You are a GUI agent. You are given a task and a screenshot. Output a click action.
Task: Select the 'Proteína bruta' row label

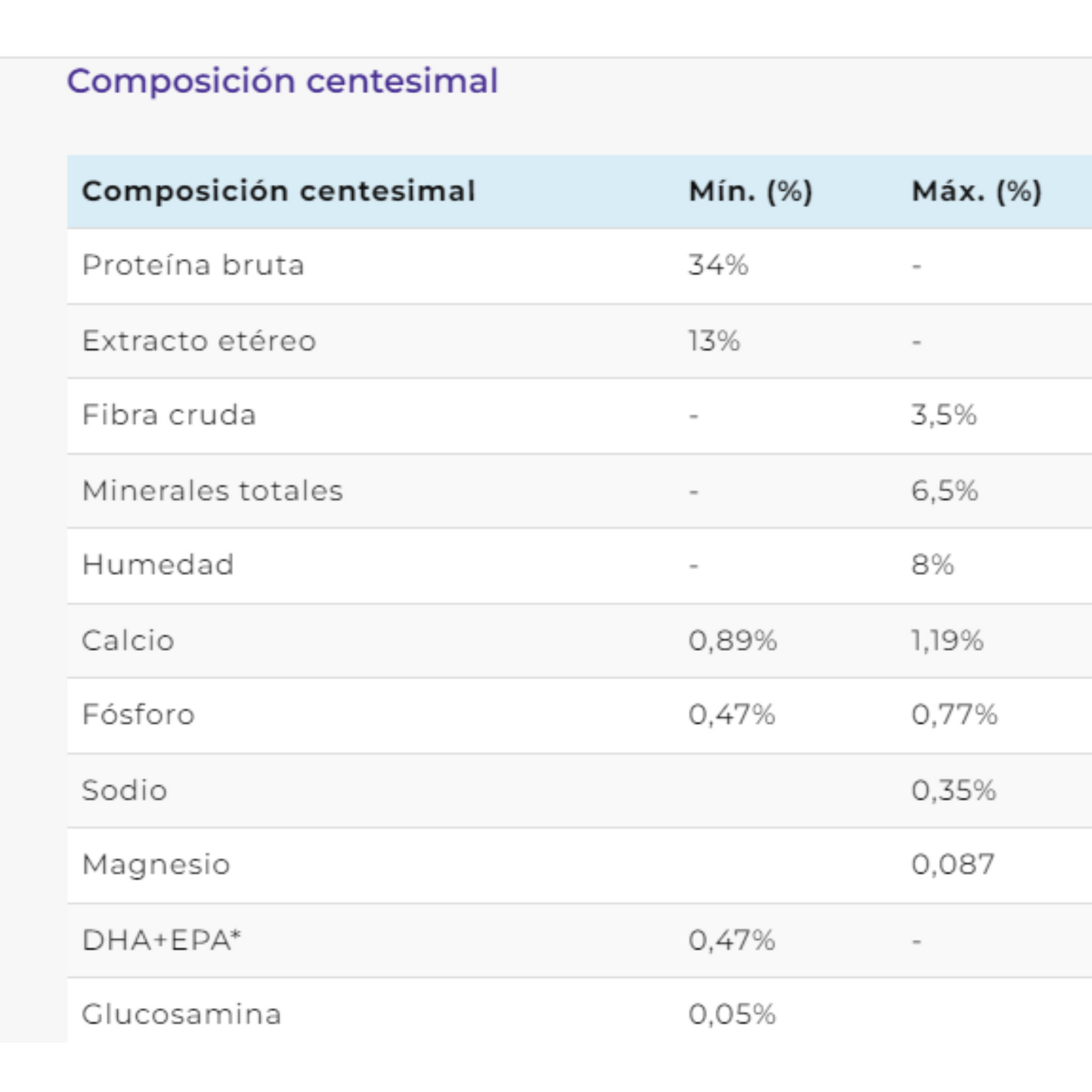coord(193,265)
